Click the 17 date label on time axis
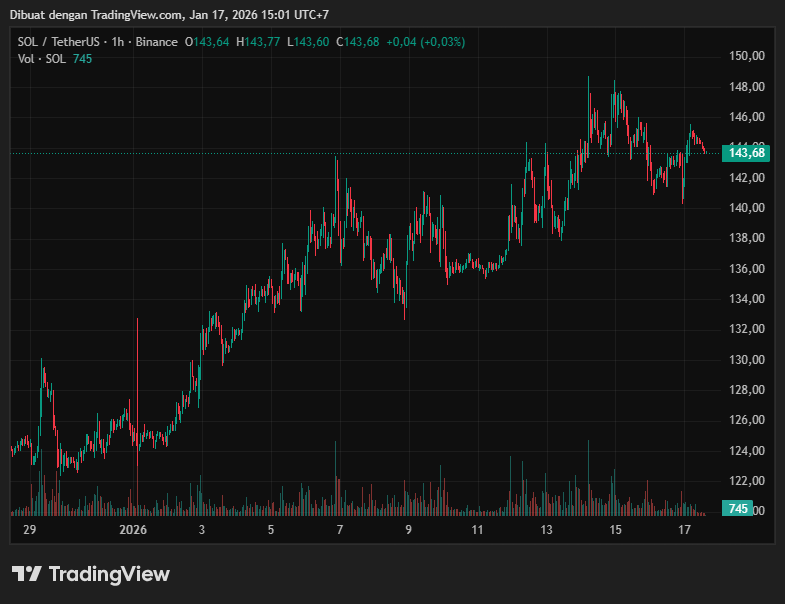This screenshot has width=785, height=604. [684, 530]
